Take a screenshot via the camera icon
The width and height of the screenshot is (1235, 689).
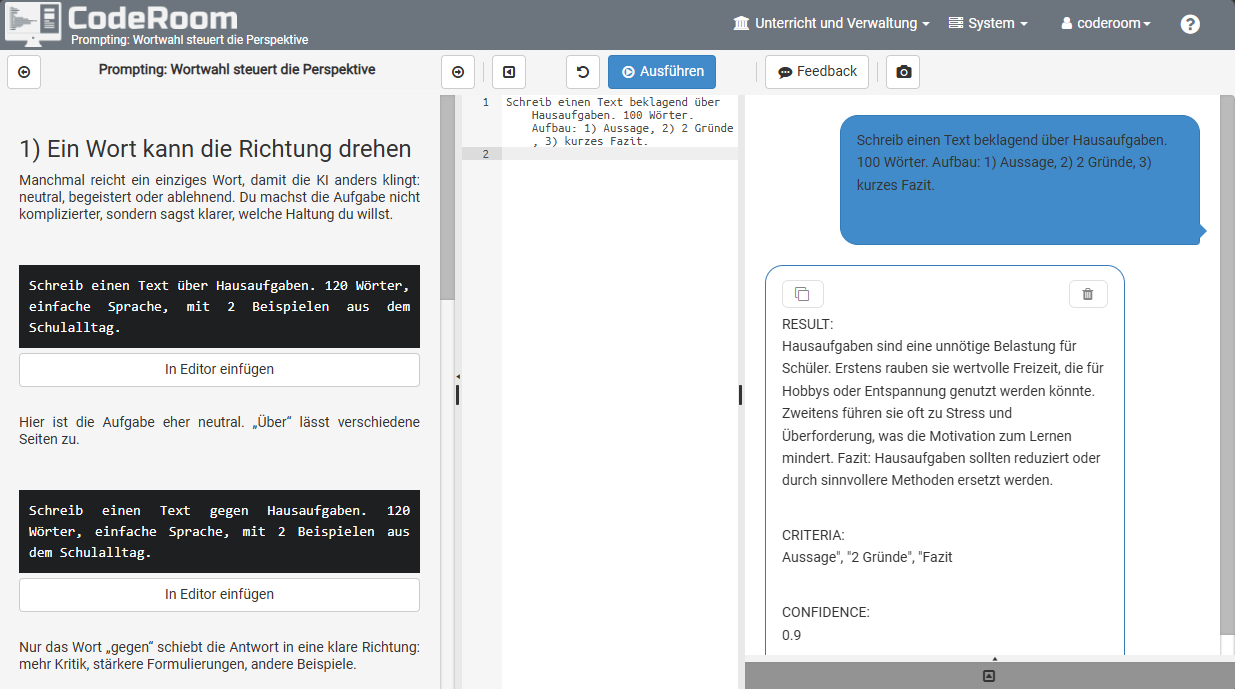pos(902,71)
